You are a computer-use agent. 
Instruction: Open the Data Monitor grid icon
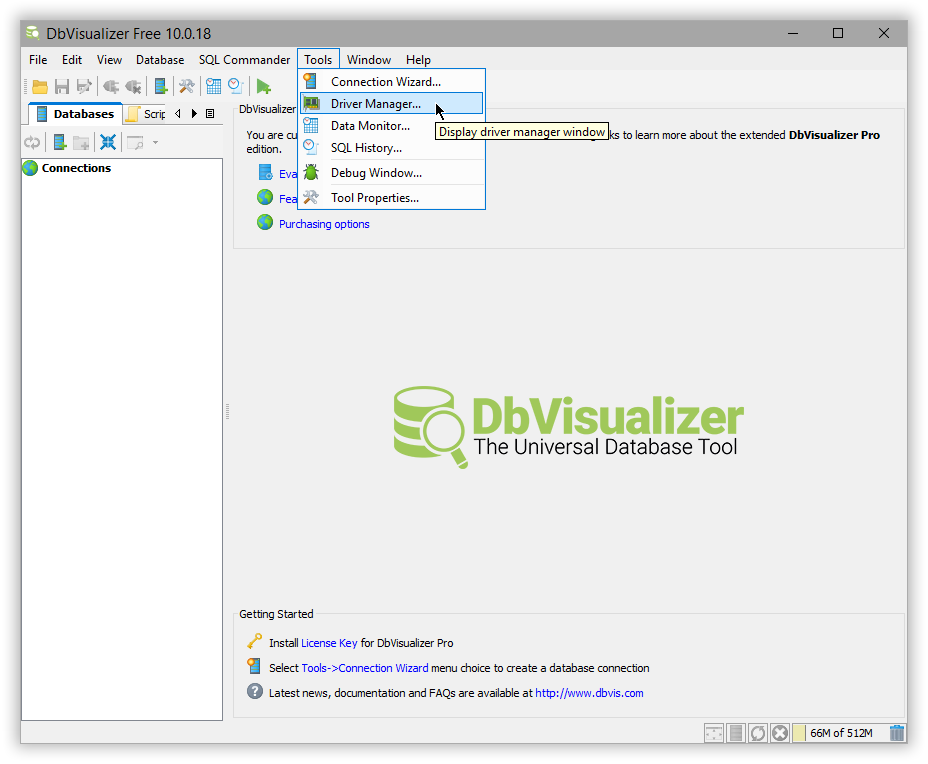213,86
